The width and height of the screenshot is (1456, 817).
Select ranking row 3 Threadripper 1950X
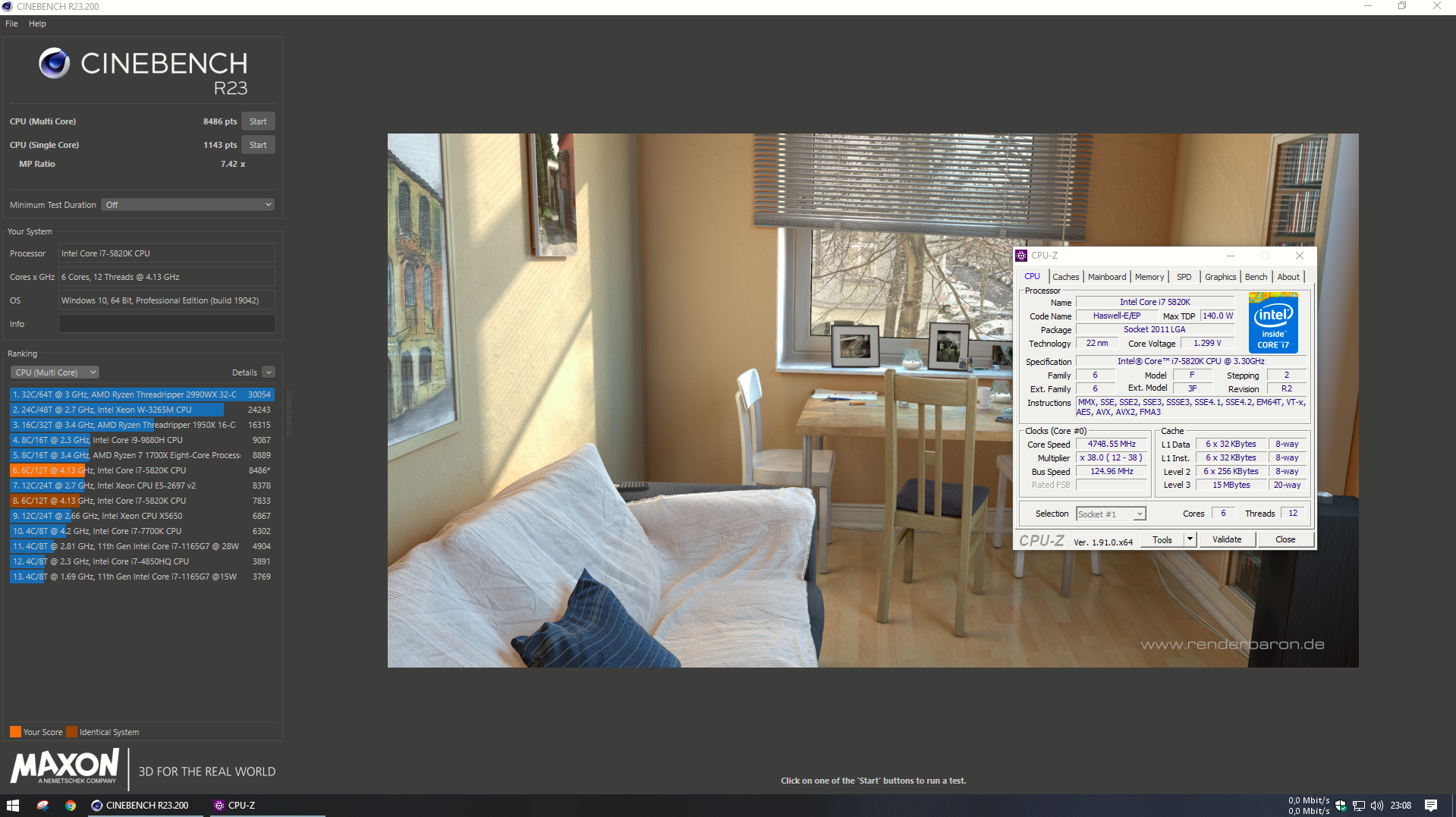pos(142,425)
